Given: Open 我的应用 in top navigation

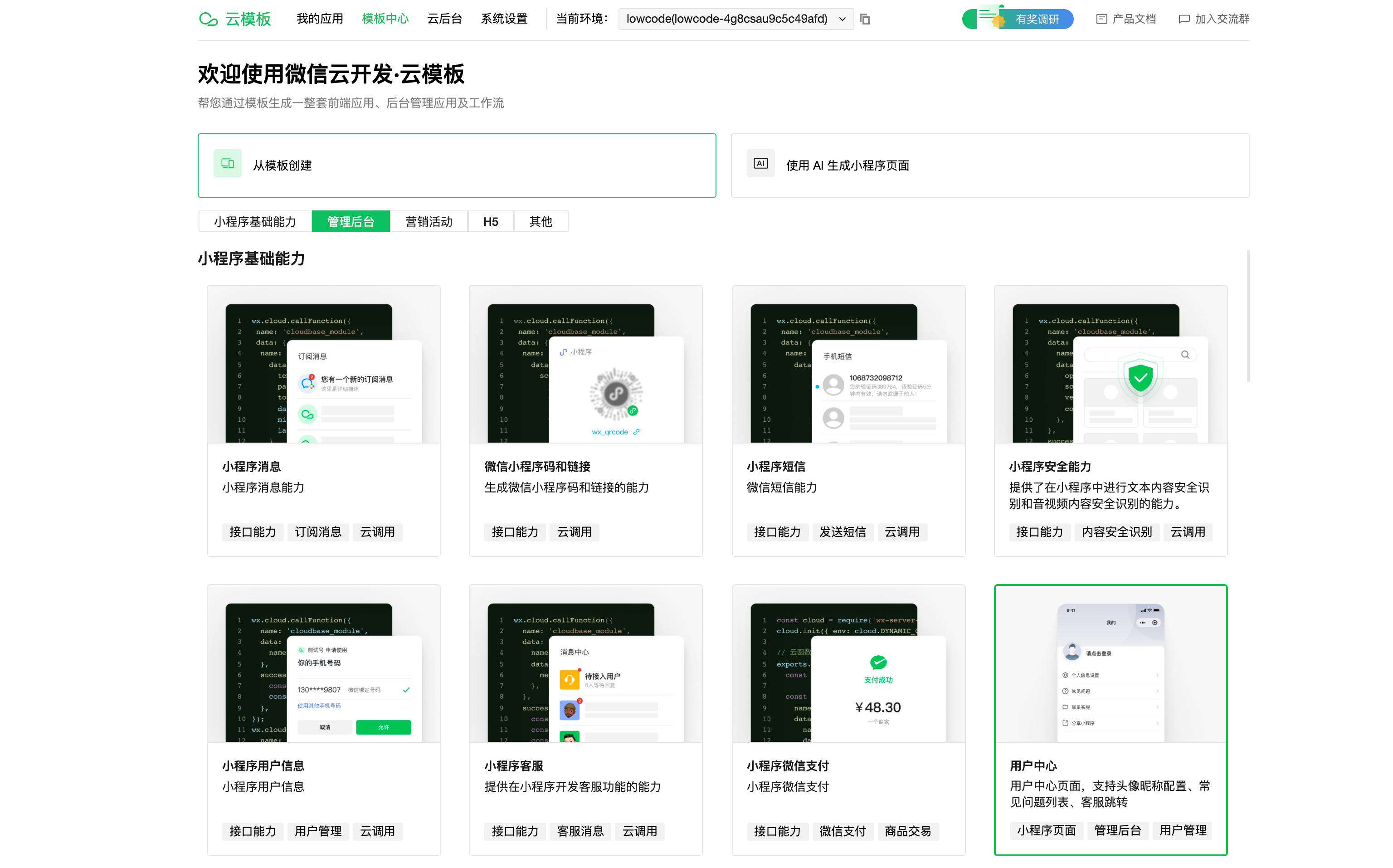Looking at the screenshot, I should click(320, 19).
